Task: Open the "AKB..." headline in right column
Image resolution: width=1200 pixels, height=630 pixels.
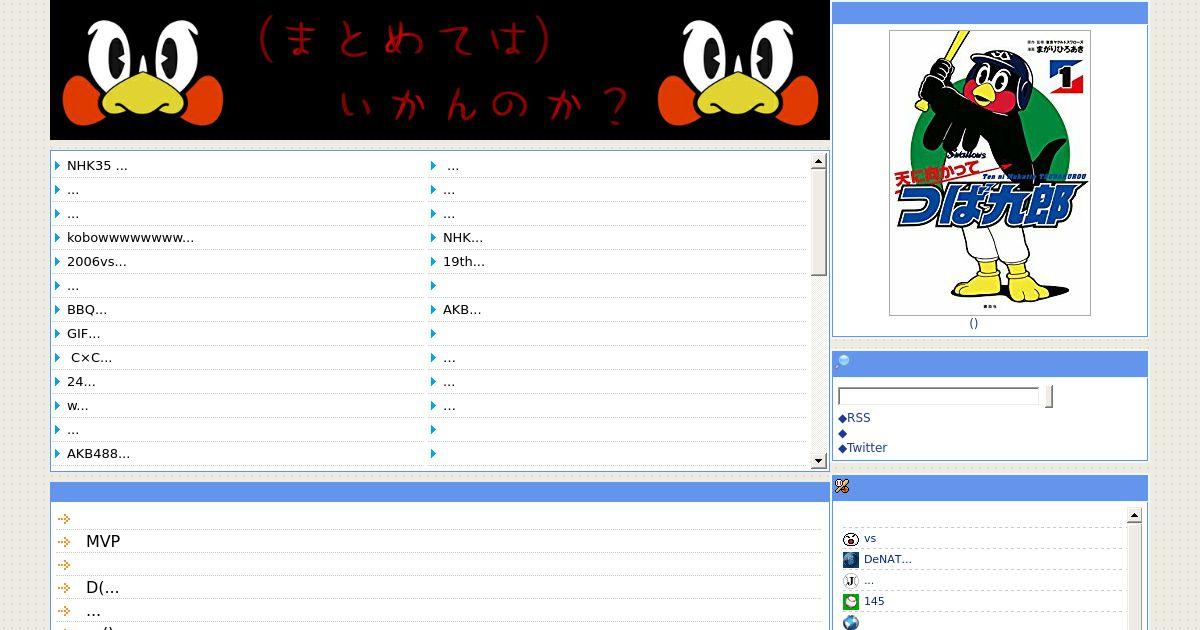Action: (462, 310)
